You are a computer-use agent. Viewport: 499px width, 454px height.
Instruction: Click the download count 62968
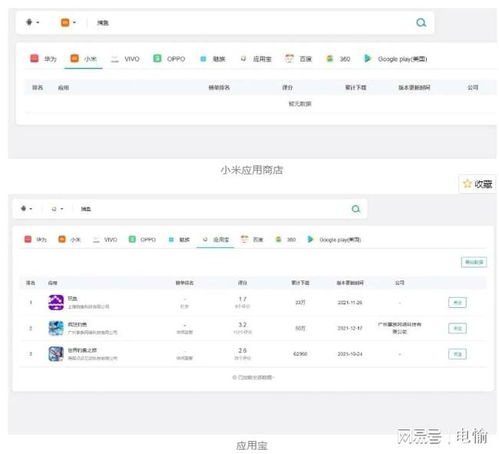(x=300, y=354)
